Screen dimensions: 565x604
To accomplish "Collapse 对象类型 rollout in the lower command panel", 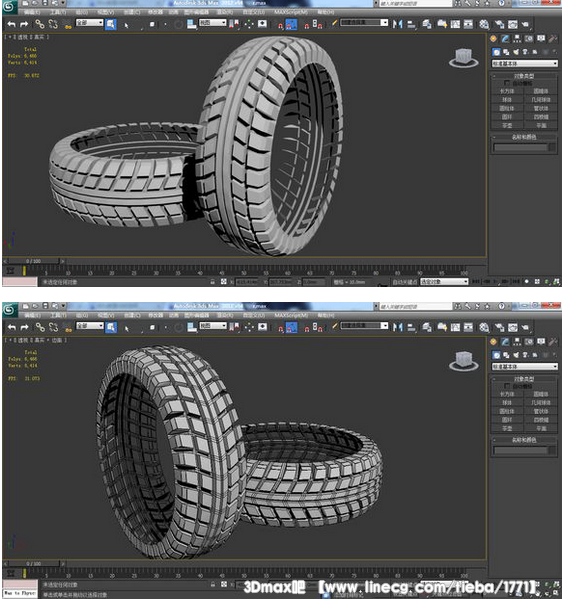I will [x=524, y=379].
